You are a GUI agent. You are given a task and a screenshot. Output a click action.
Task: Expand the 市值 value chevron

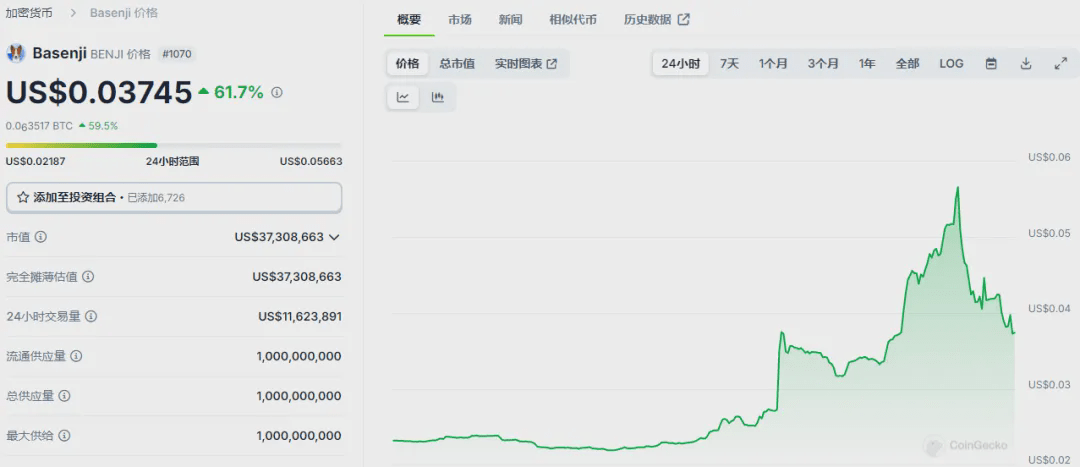pos(334,237)
